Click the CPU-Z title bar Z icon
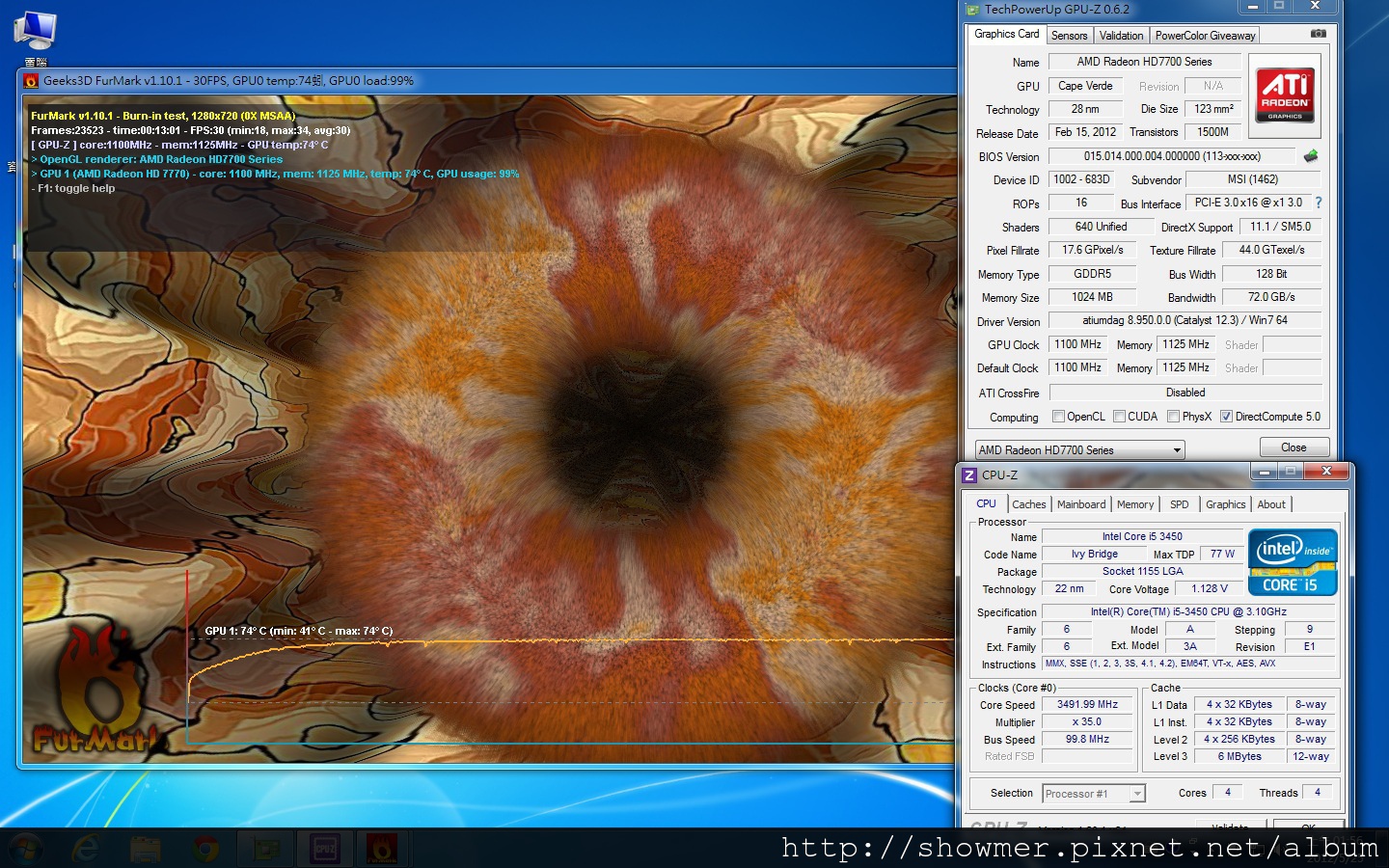Image resolution: width=1389 pixels, height=868 pixels. point(969,475)
